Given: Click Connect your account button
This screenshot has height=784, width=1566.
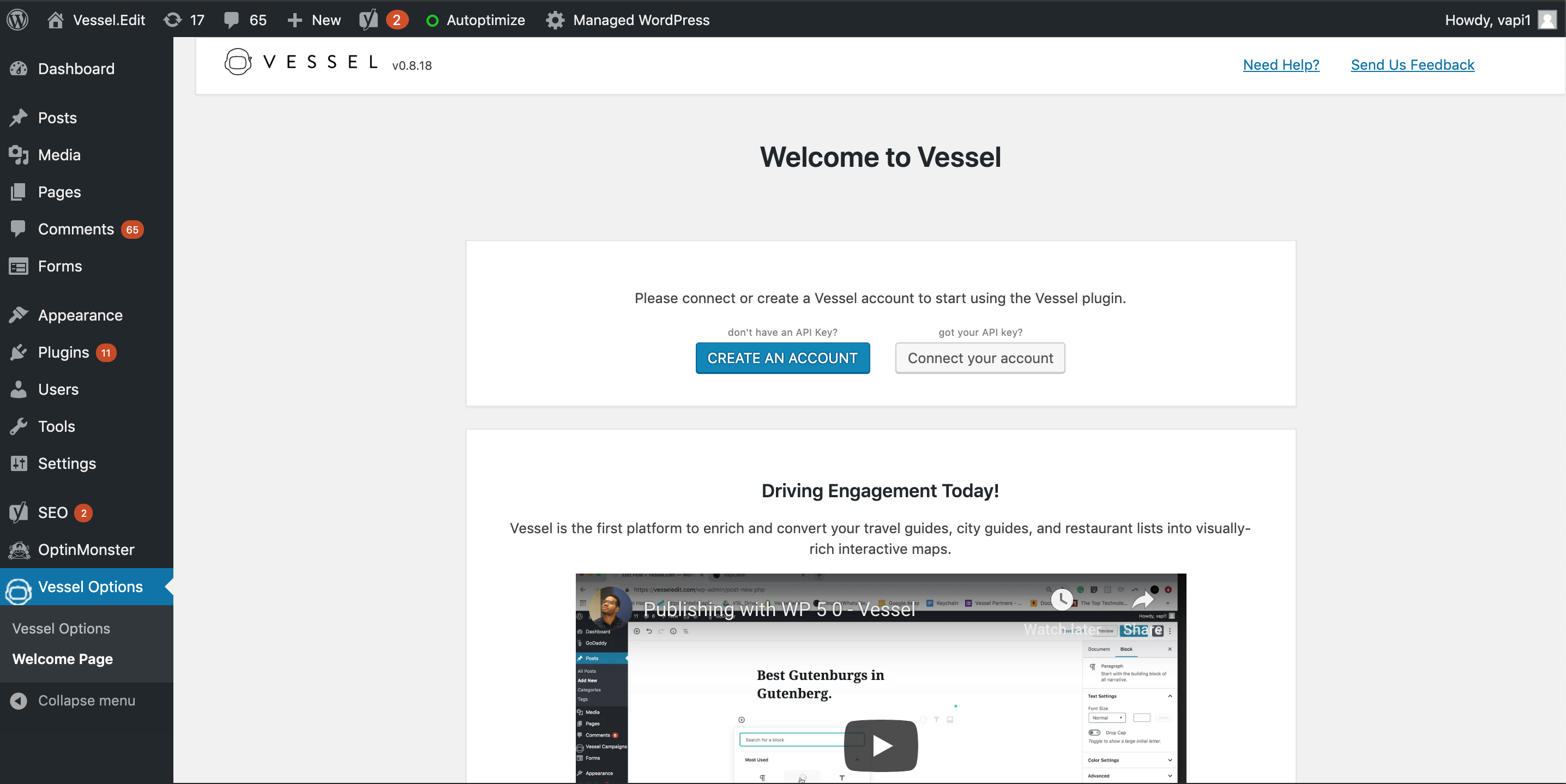Looking at the screenshot, I should point(980,358).
